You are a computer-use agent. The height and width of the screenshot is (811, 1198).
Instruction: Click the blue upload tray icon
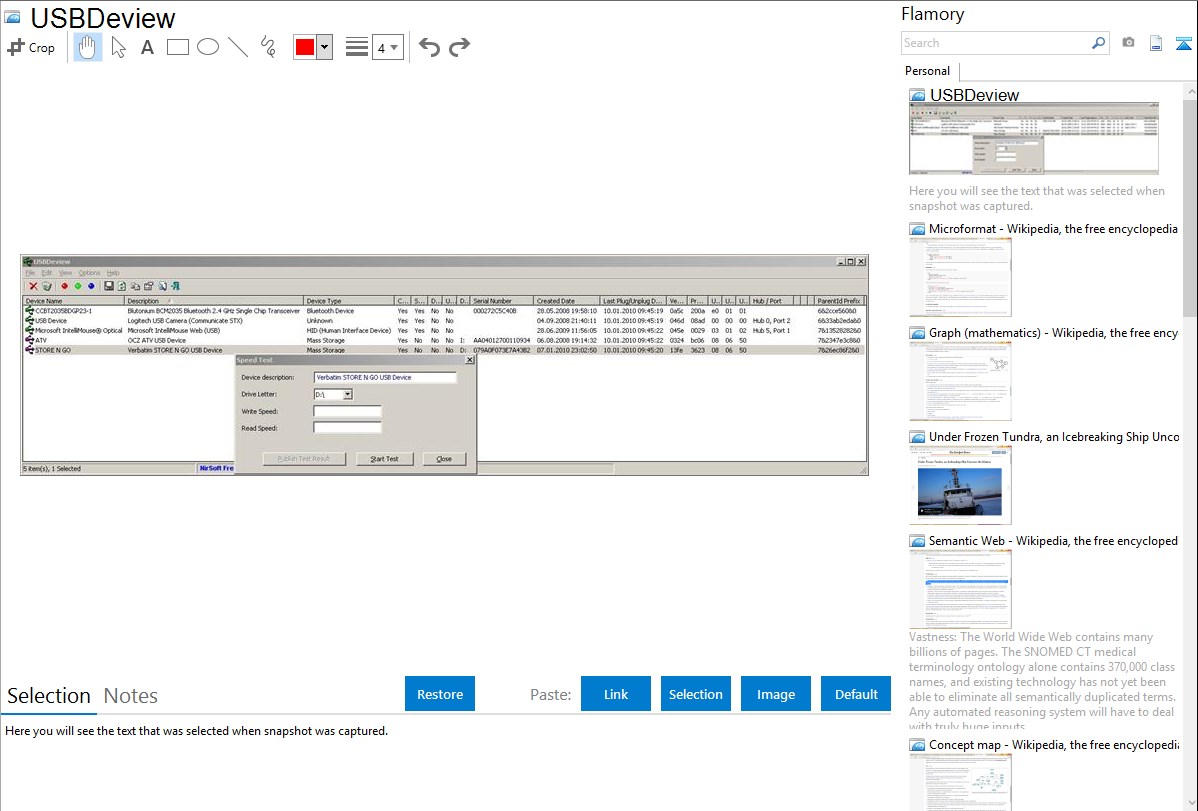click(x=1183, y=43)
